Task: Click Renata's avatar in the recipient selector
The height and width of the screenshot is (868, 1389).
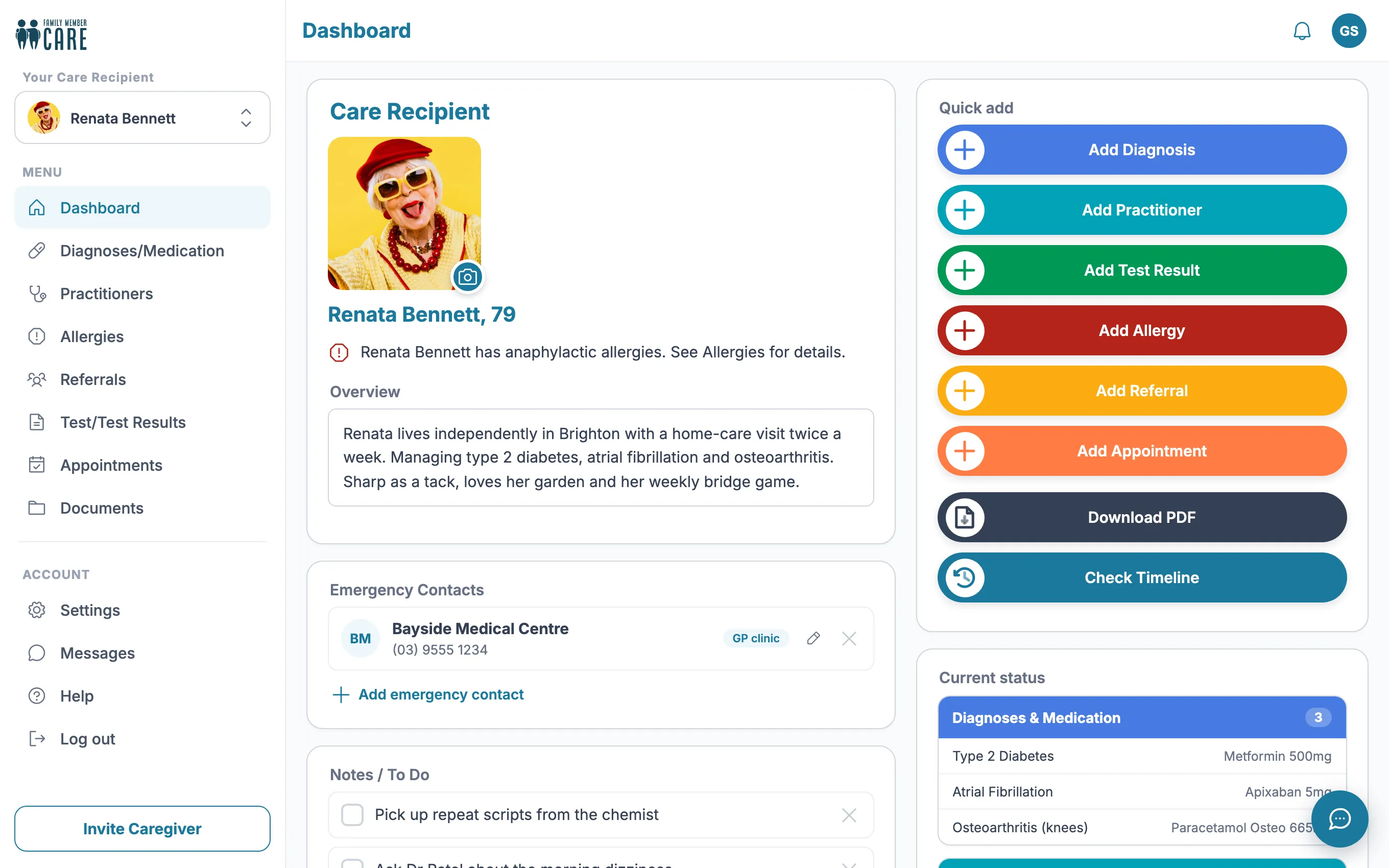Action: (43, 117)
